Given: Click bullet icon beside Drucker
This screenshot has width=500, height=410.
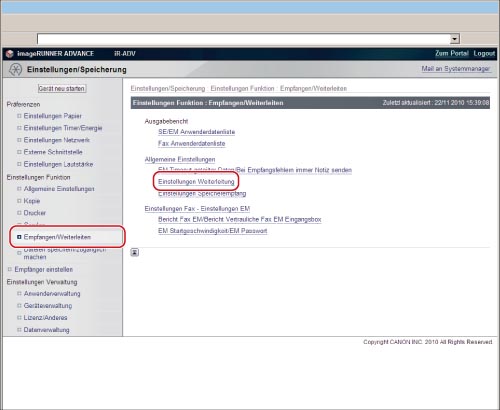Looking at the screenshot, I should [x=19, y=213].
